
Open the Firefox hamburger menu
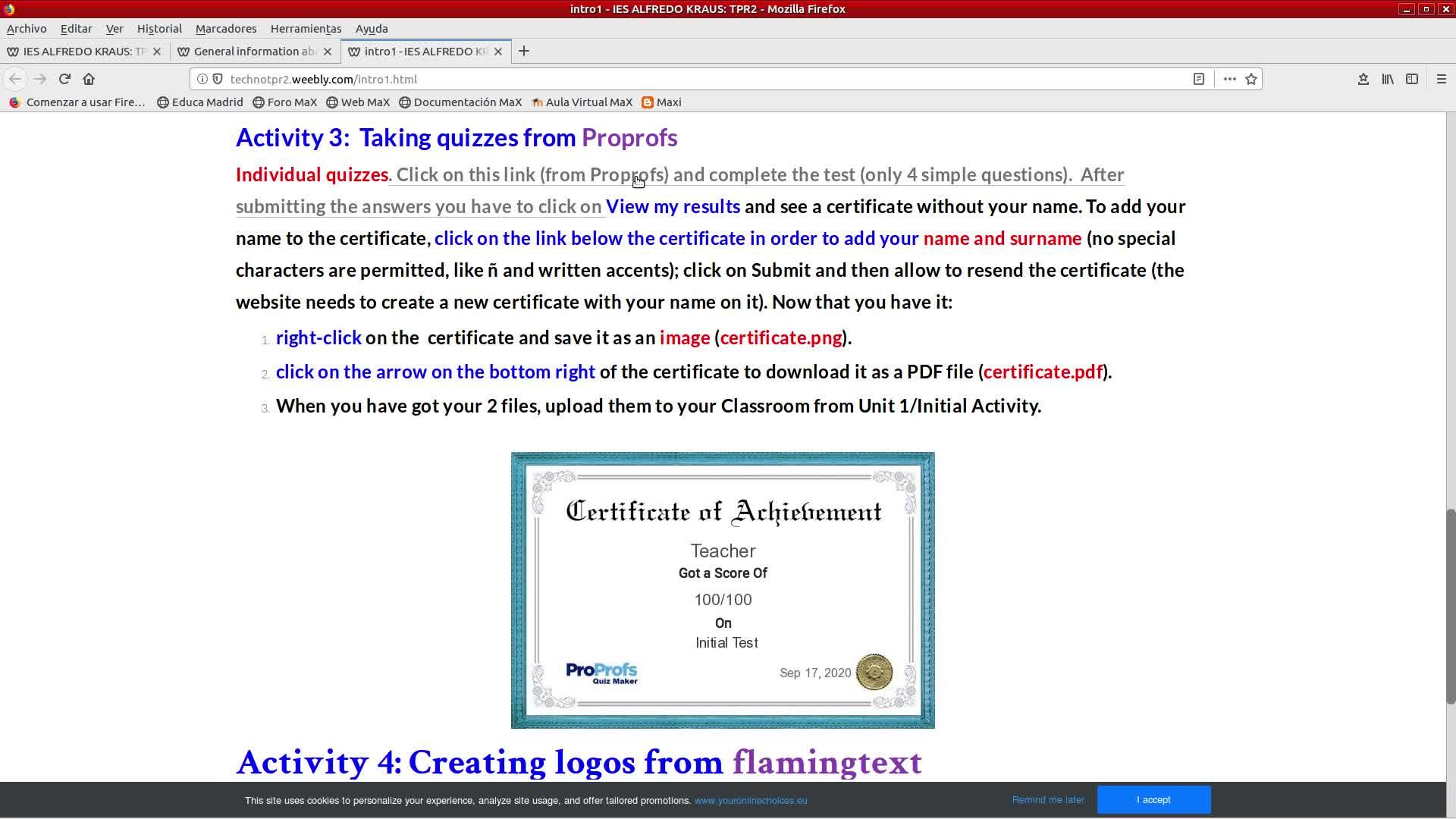coord(1442,79)
